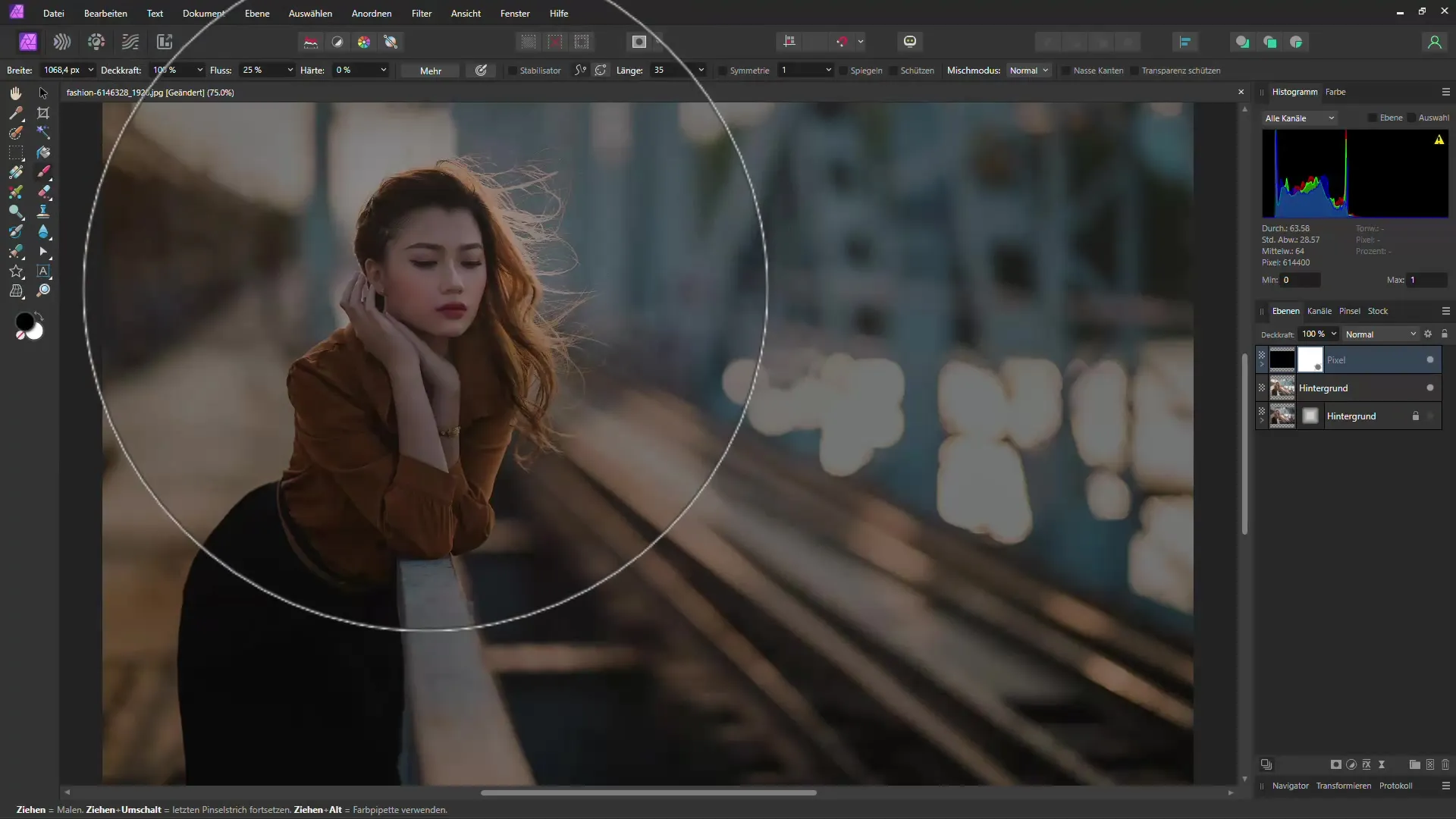The width and height of the screenshot is (1456, 819).
Task: Select the Move arrow tool
Action: [x=43, y=93]
